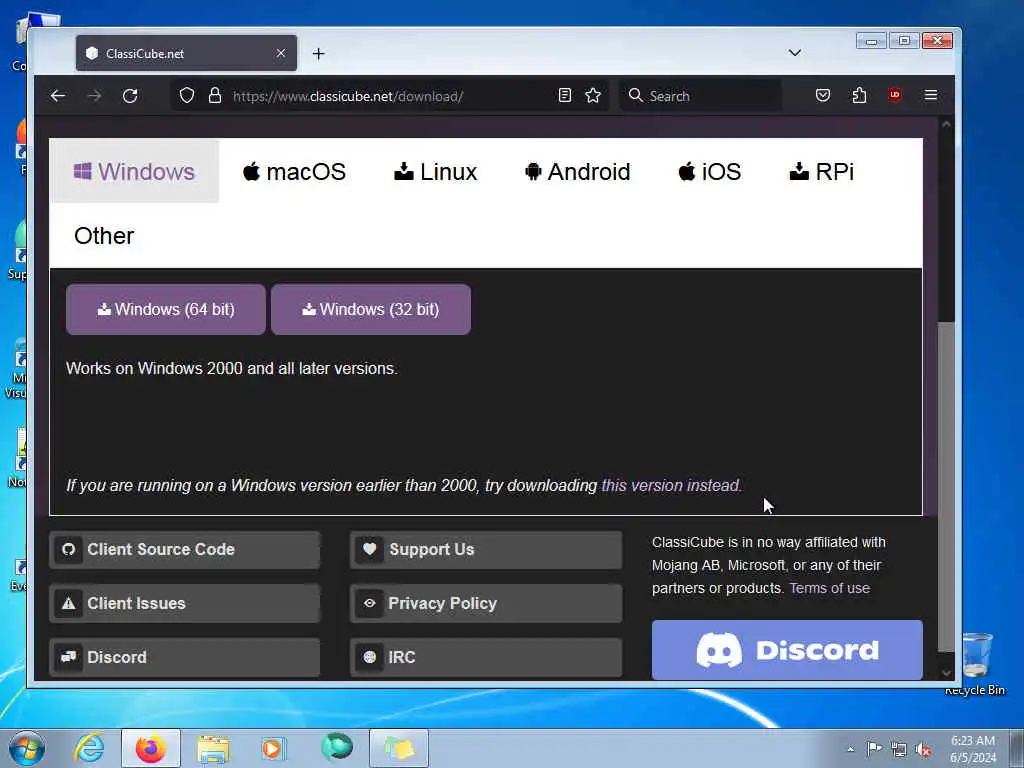The image size is (1024, 768).
Task: Switch to the iOS platform tab
Action: [709, 172]
